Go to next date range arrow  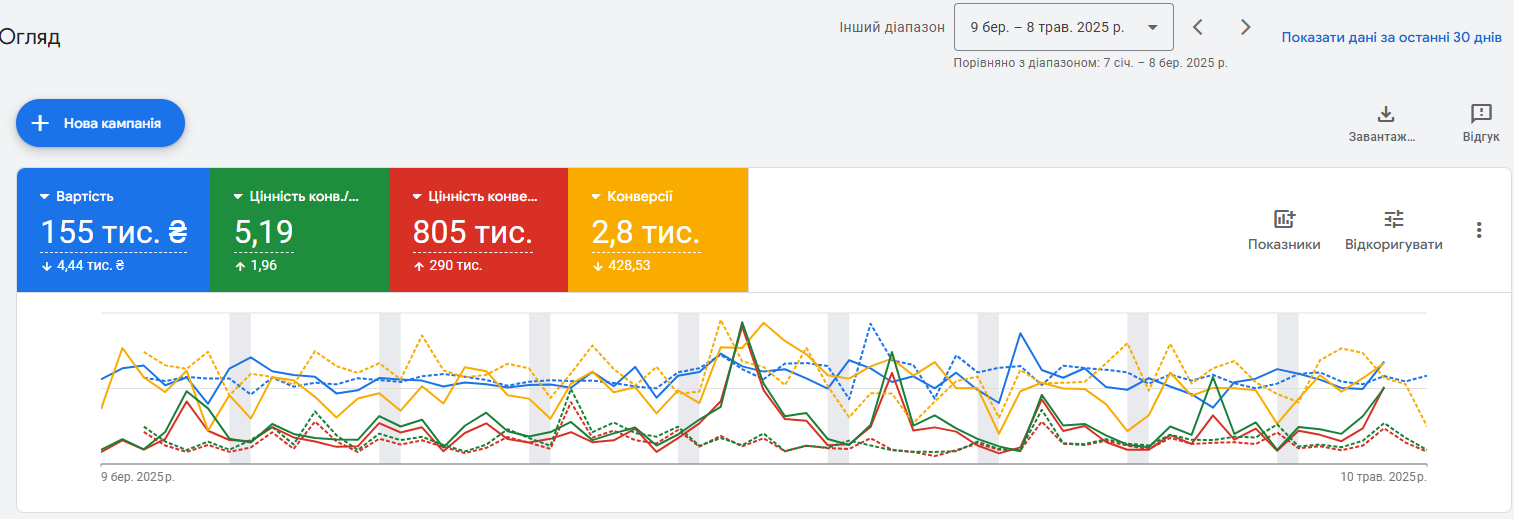[1245, 27]
